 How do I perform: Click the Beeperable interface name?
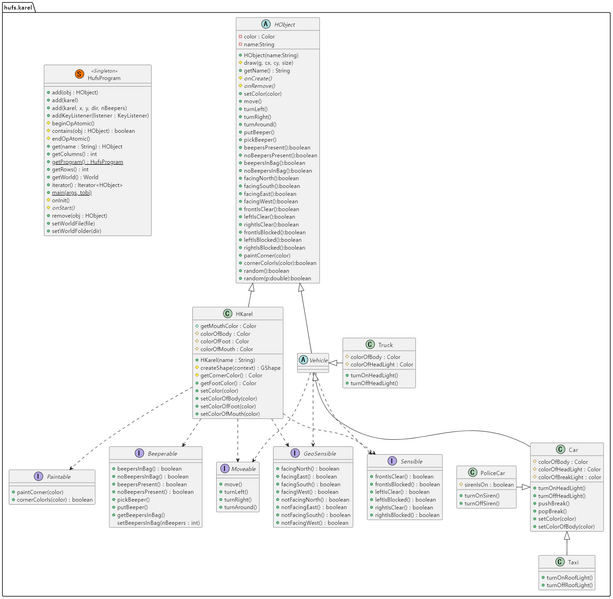click(162, 454)
